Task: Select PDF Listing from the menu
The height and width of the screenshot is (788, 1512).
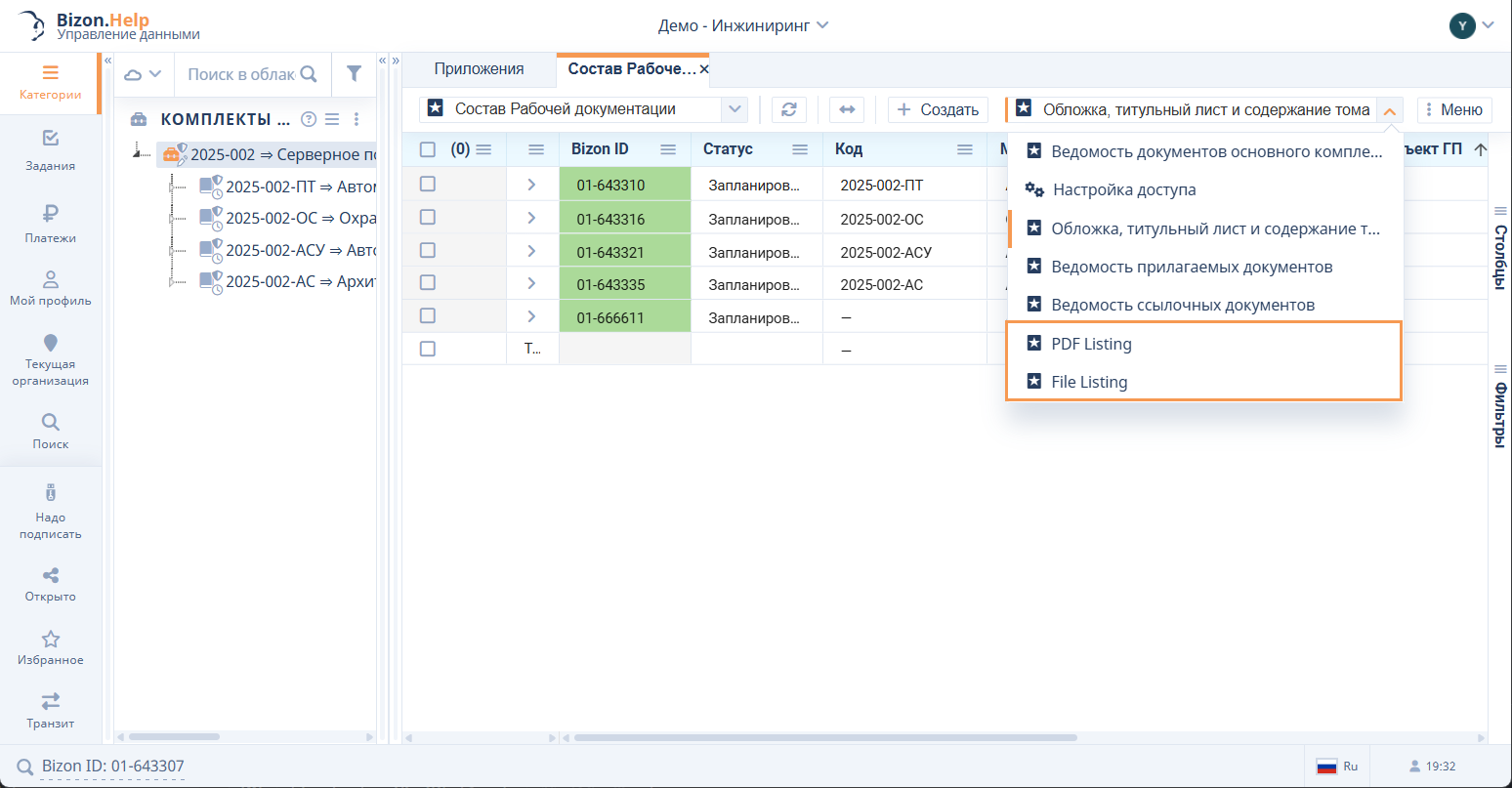Action: tap(1091, 344)
